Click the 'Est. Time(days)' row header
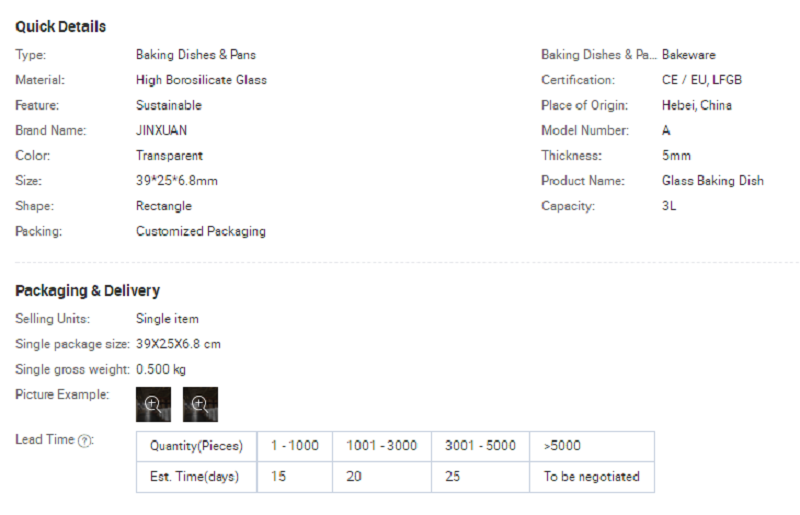800x515 pixels. click(195, 477)
